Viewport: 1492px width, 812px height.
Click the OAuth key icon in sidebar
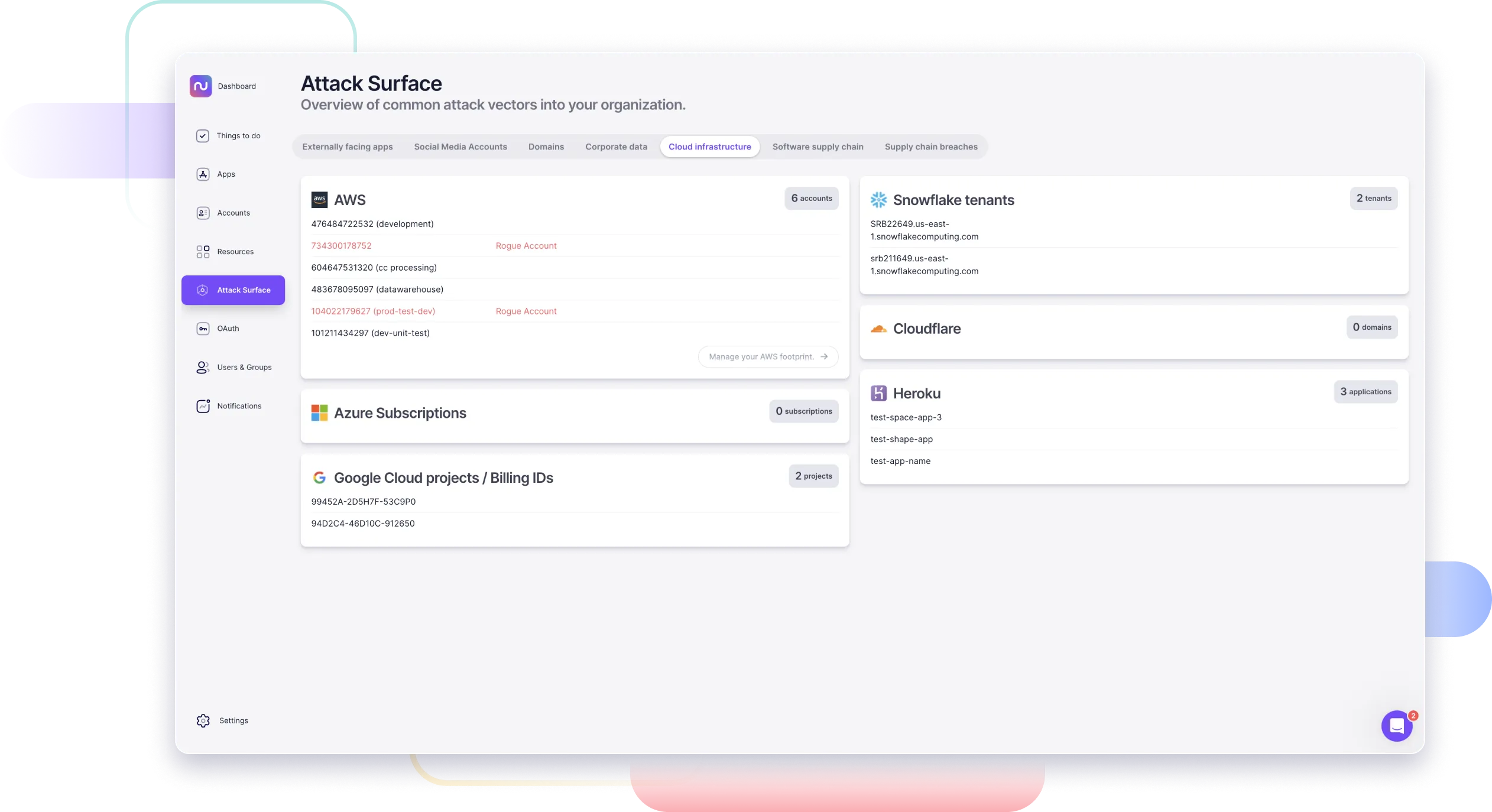(x=203, y=329)
